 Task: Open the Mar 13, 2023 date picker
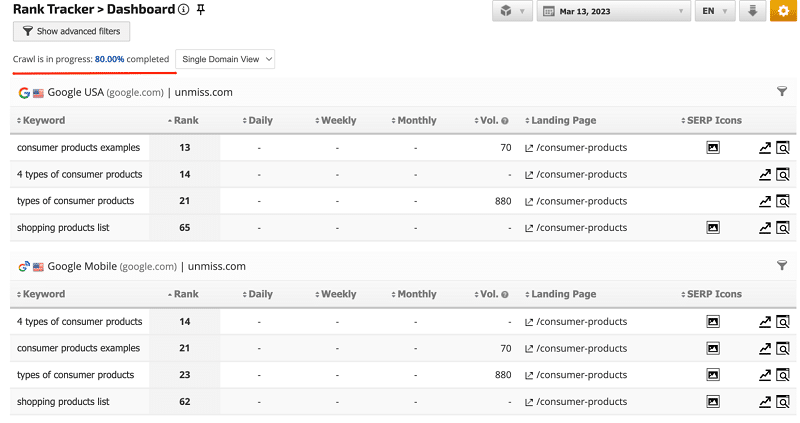pyautogui.click(x=614, y=11)
